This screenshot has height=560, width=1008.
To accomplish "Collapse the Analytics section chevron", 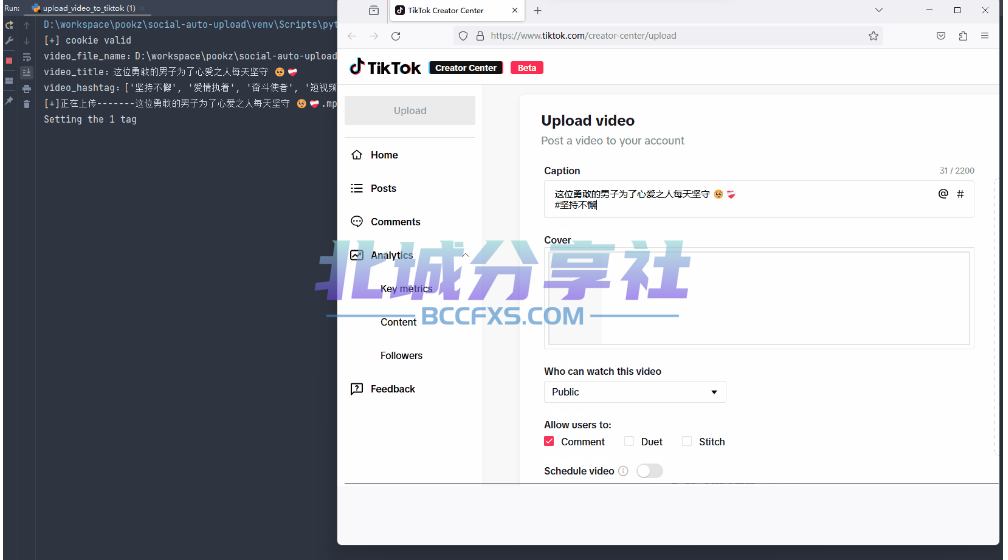I will click(x=465, y=255).
